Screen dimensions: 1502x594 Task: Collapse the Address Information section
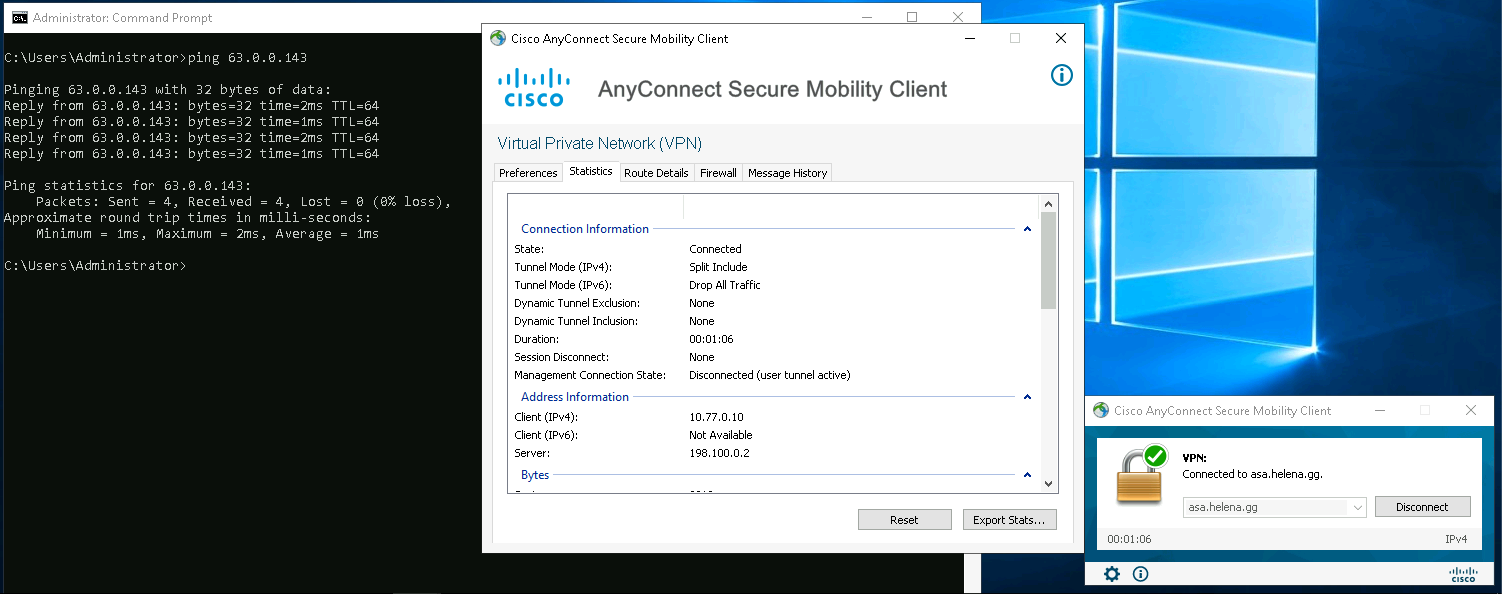point(1026,397)
